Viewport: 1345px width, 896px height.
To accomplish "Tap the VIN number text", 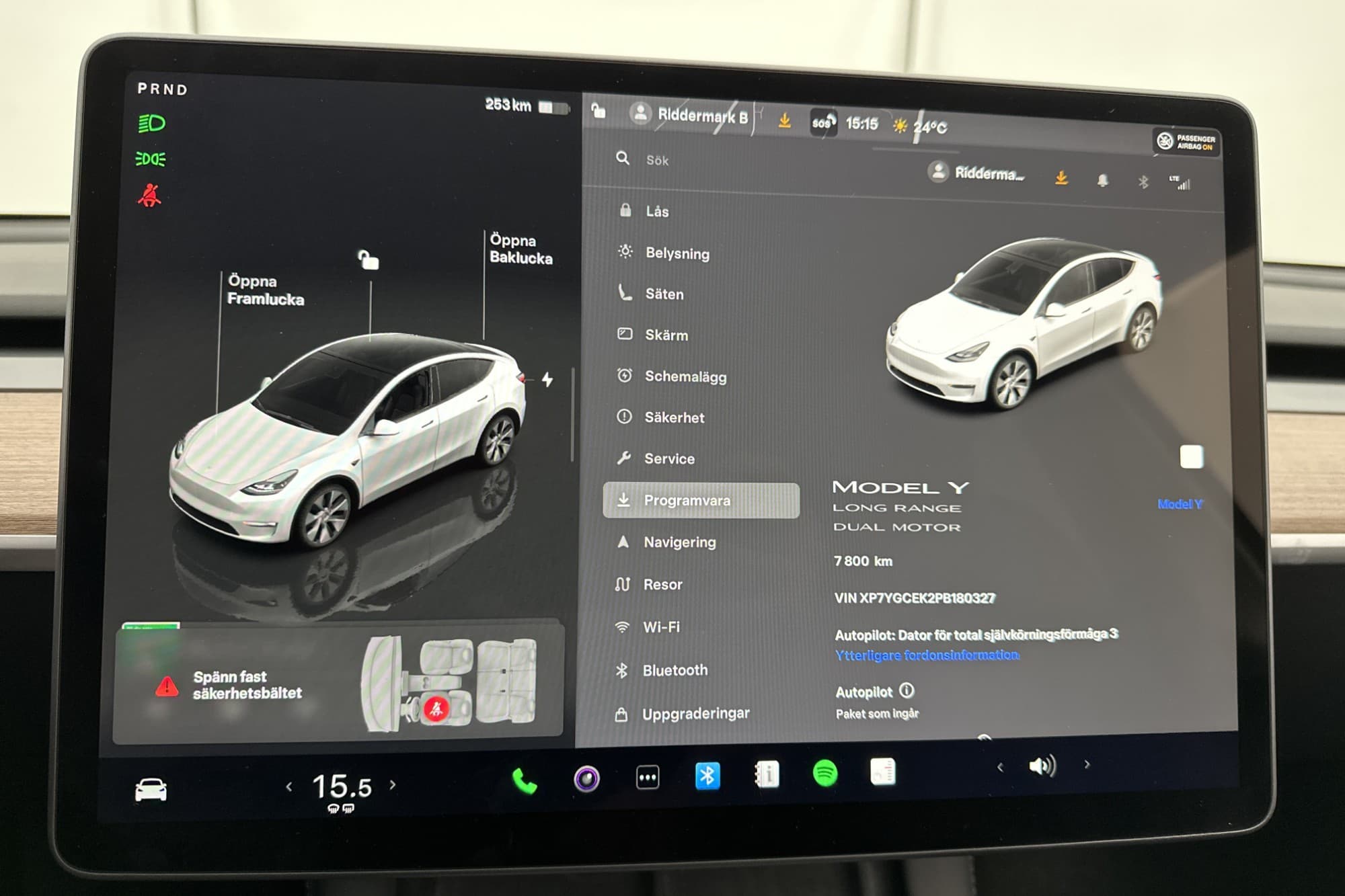I will coord(915,598).
